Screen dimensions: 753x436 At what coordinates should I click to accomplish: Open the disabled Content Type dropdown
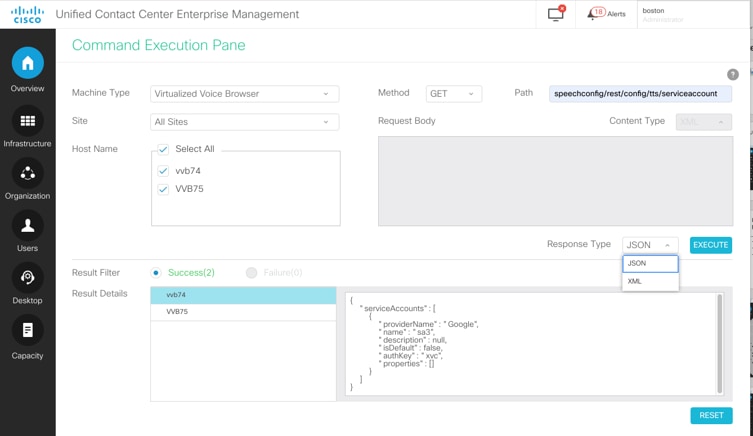point(704,122)
